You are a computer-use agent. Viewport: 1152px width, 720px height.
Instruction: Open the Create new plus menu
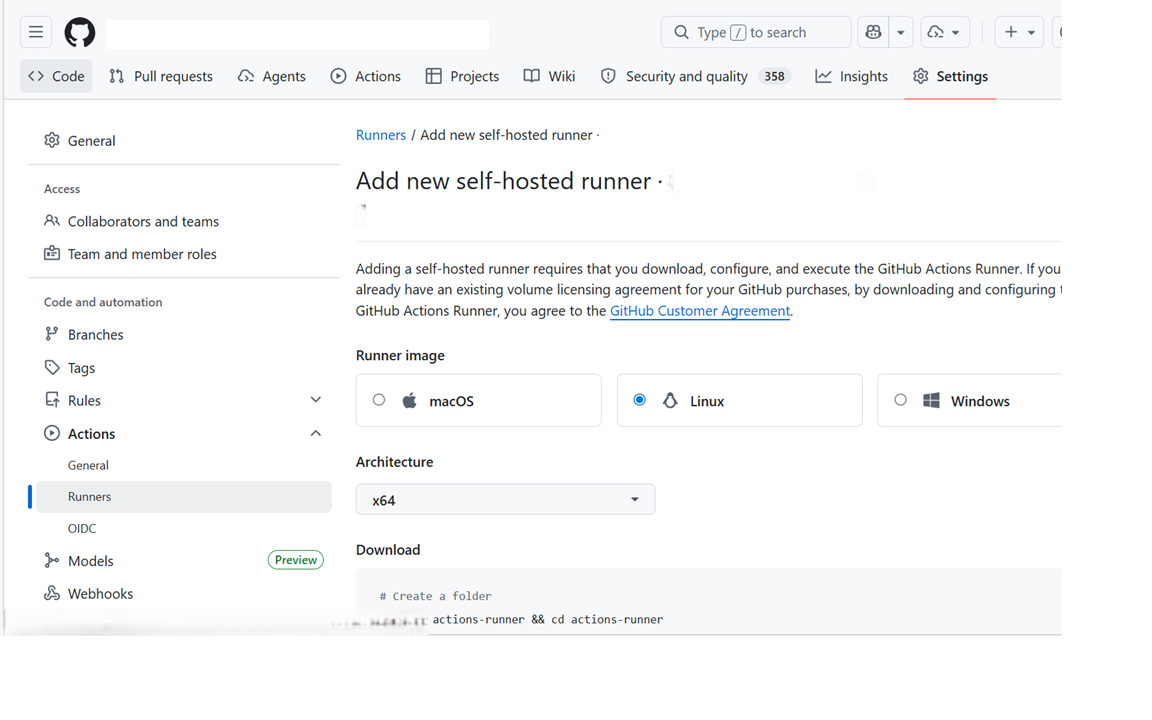pos(1019,32)
